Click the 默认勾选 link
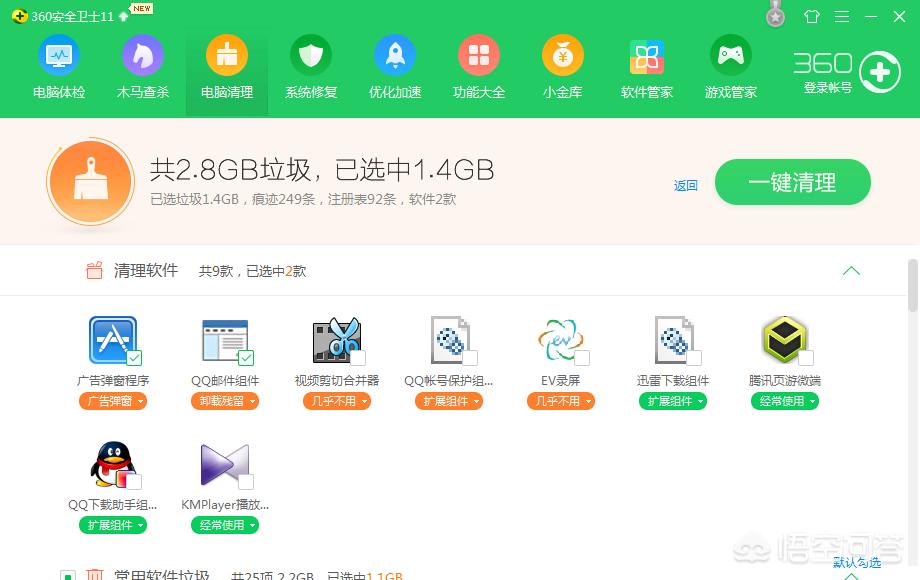The height and width of the screenshot is (580, 920). coord(857,563)
